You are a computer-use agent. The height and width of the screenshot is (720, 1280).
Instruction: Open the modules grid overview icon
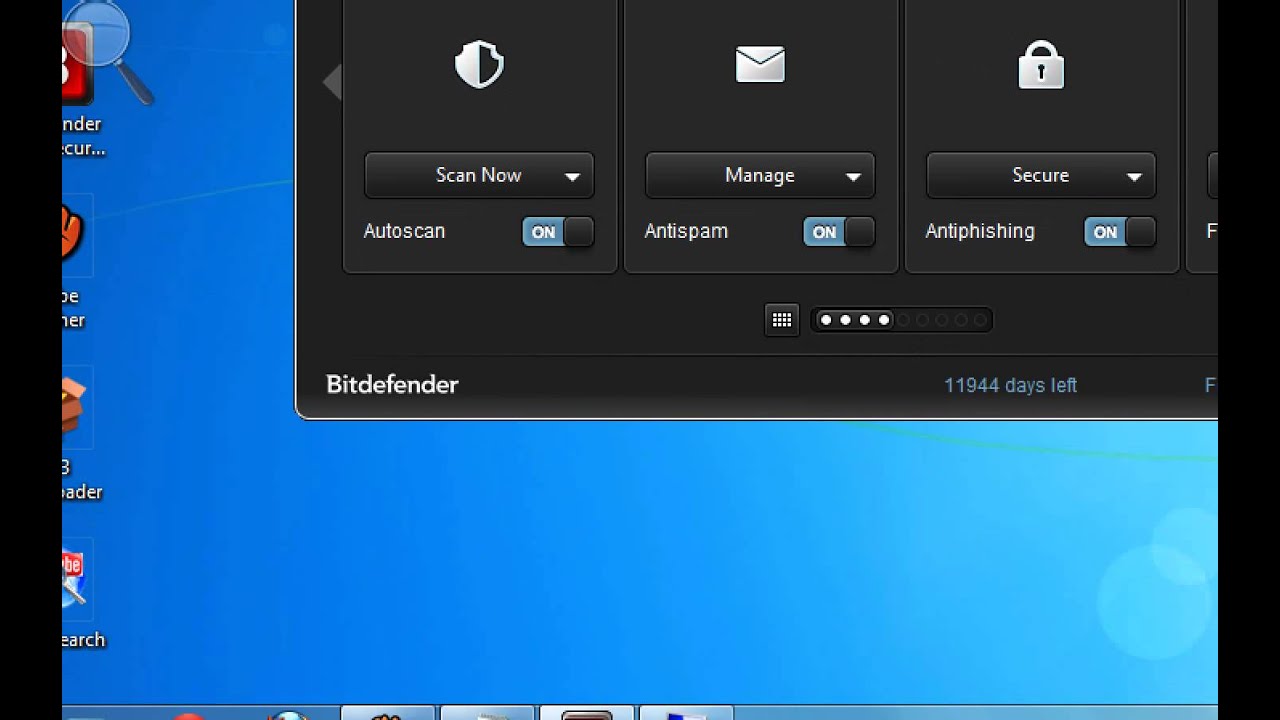click(782, 320)
